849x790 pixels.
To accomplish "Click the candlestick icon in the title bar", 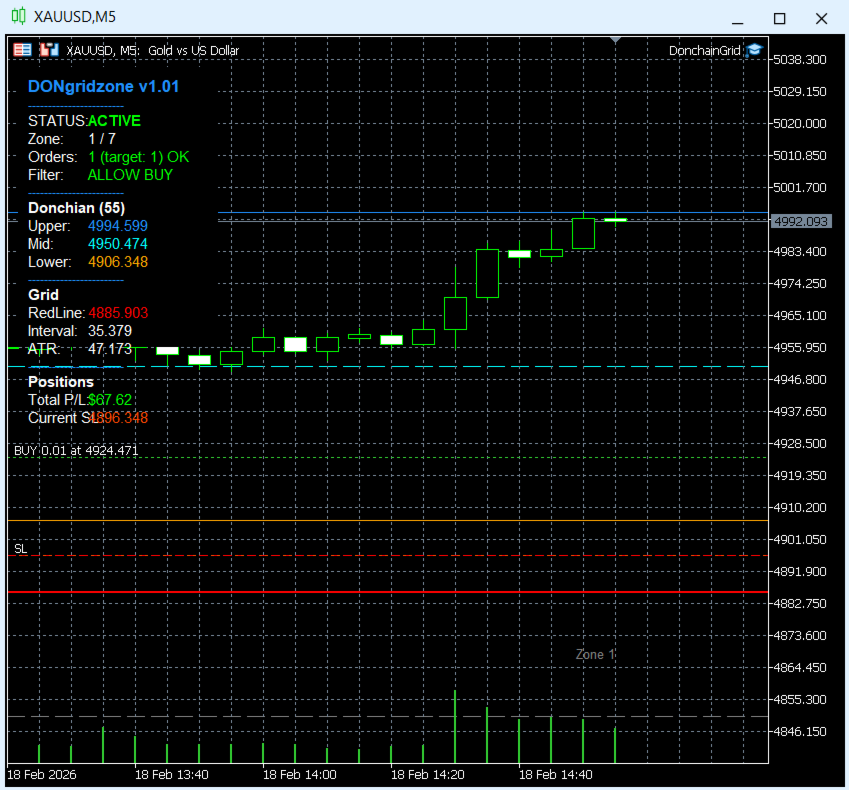I will 18,16.
